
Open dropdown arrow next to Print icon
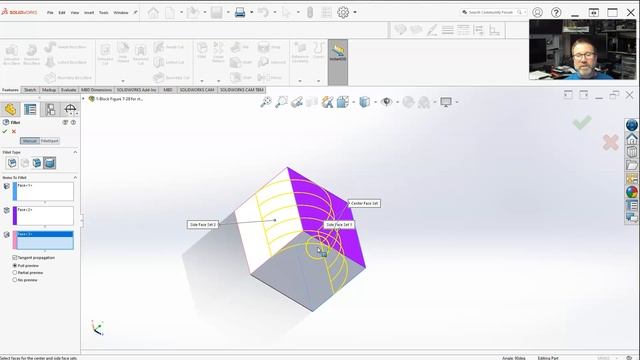tap(251, 13)
